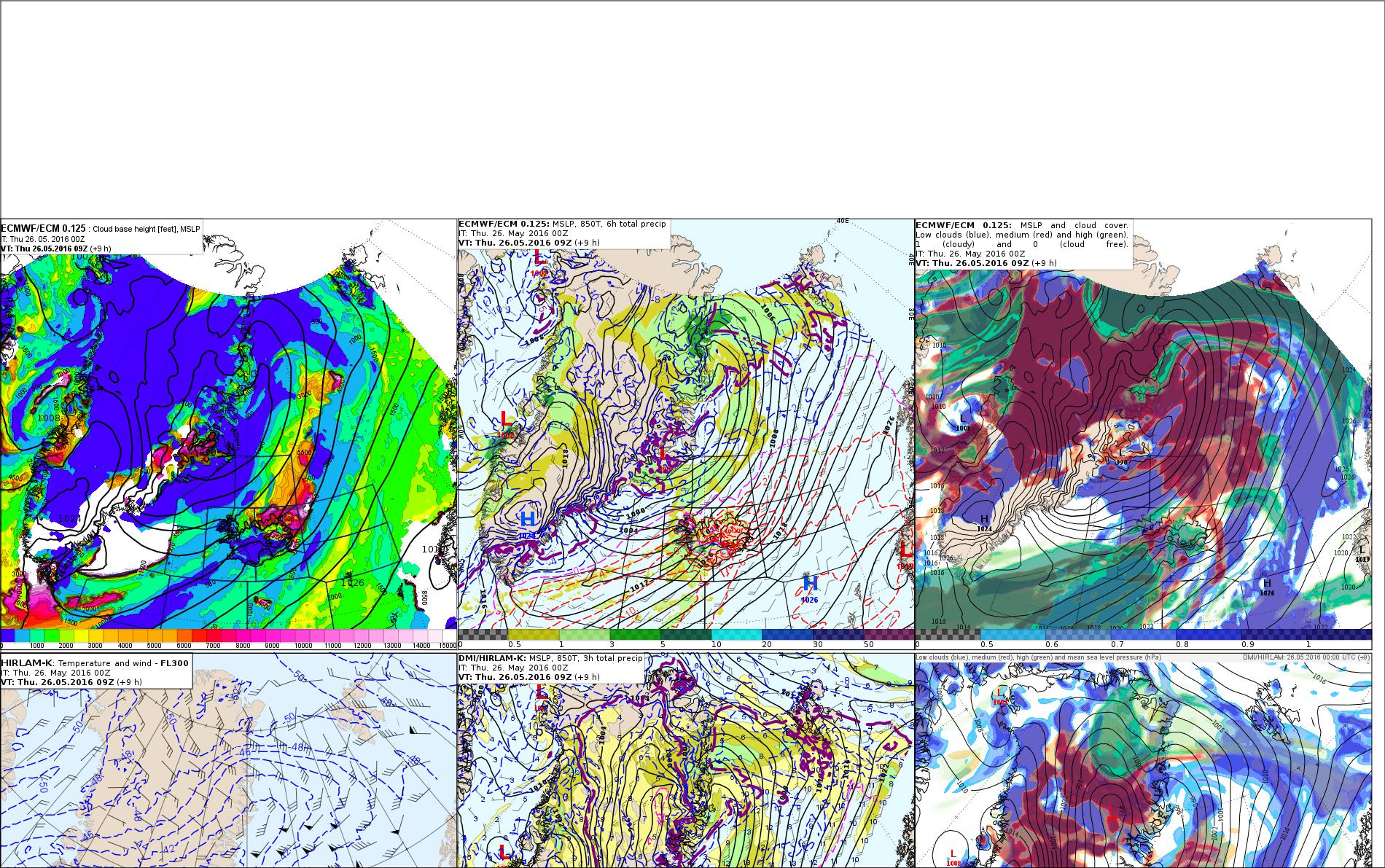Click the red L at top of HIRLAM clouds map
1385x868 pixels.
pyautogui.click(x=1000, y=695)
